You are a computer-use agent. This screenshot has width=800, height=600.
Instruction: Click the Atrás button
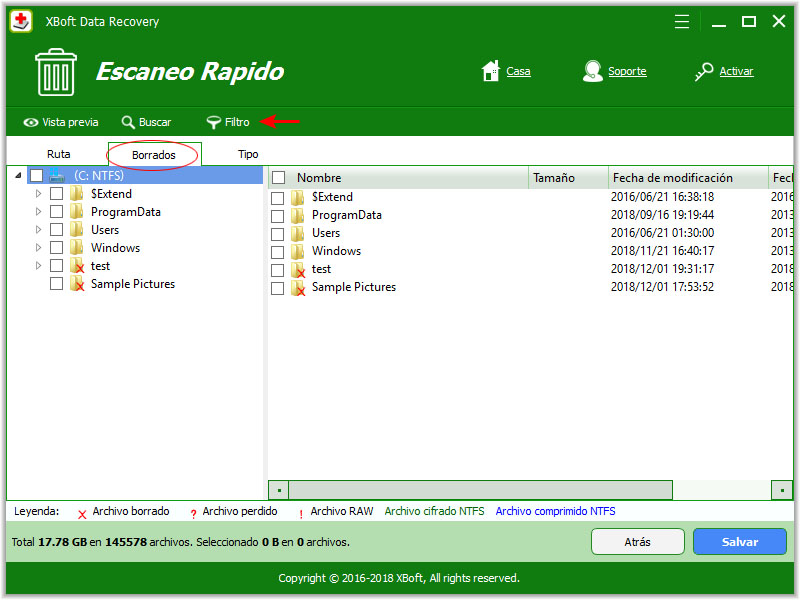point(638,542)
